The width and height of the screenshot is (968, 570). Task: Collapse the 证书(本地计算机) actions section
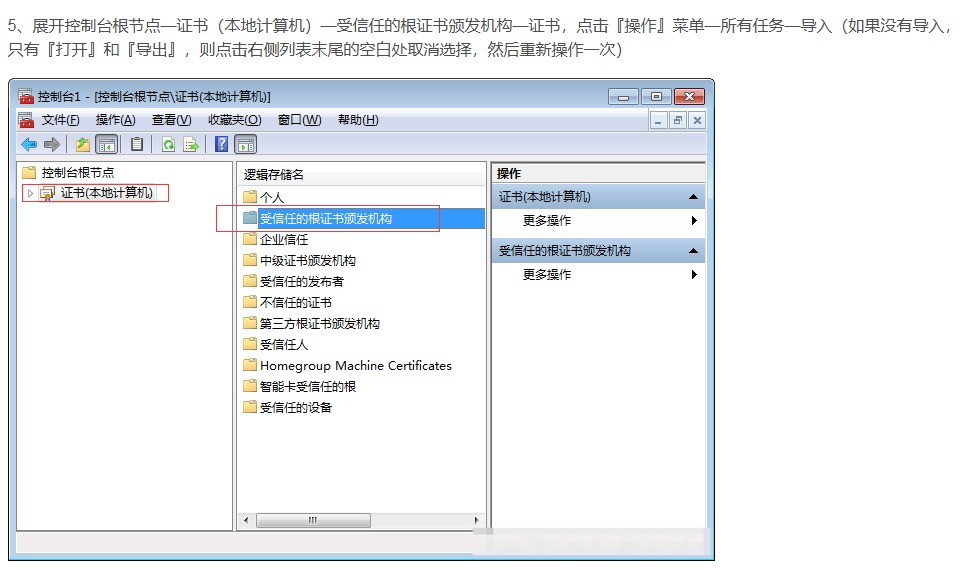(693, 197)
